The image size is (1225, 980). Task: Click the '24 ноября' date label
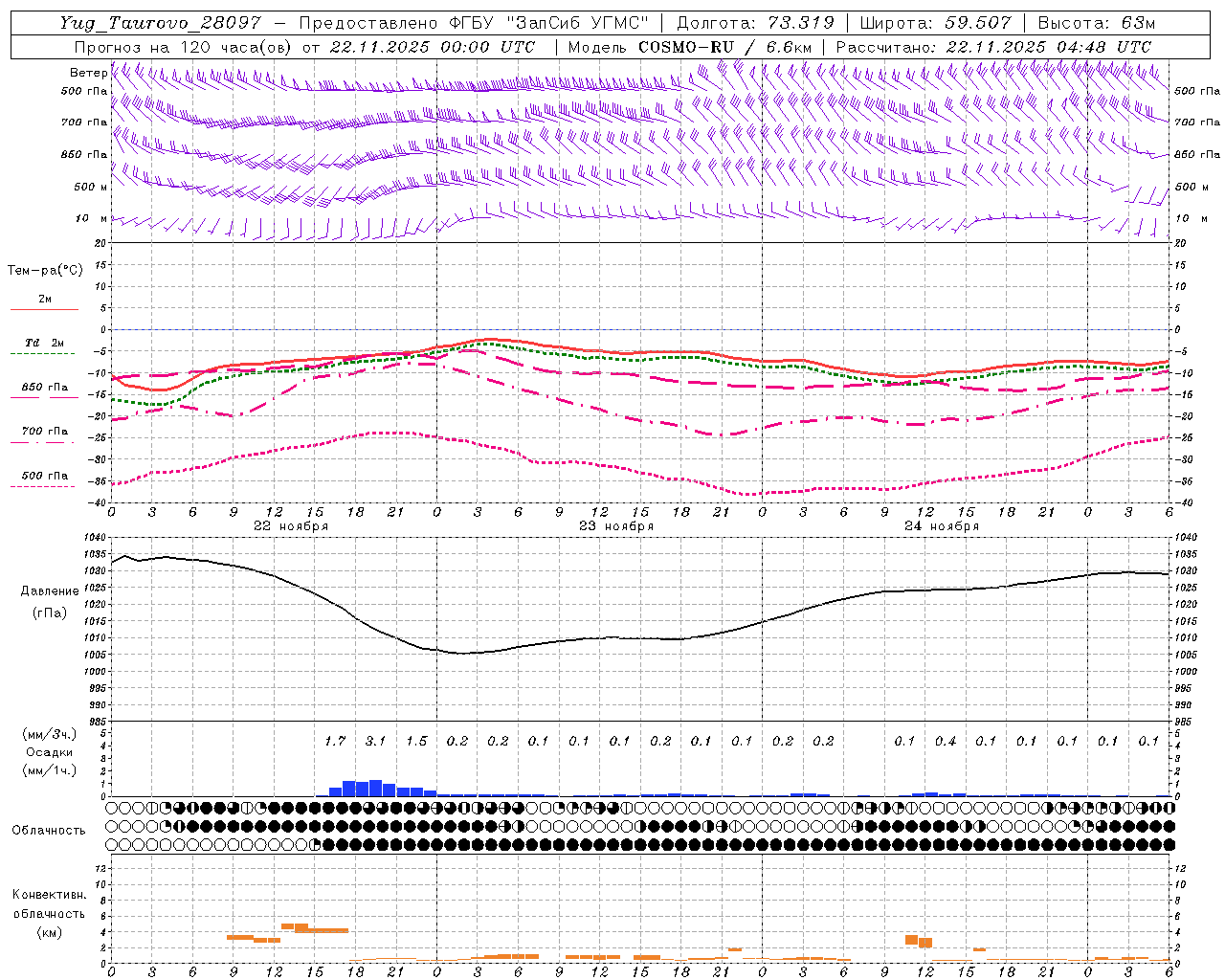(x=942, y=526)
